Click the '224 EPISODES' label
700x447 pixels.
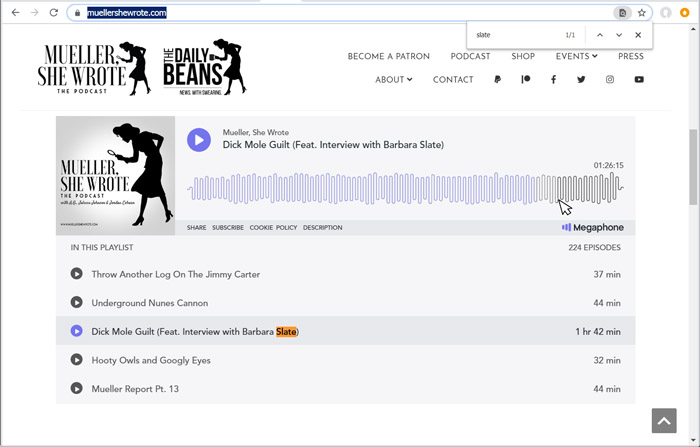[x=594, y=247]
